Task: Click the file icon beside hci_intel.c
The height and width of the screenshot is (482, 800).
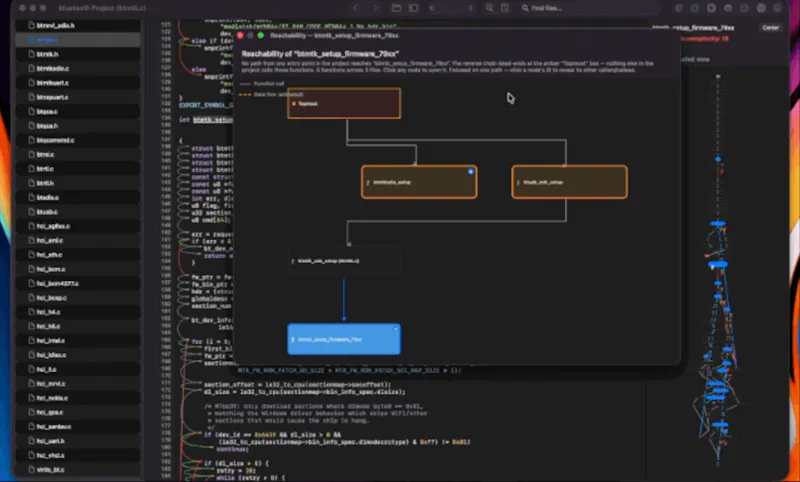Action: pyautogui.click(x=31, y=340)
